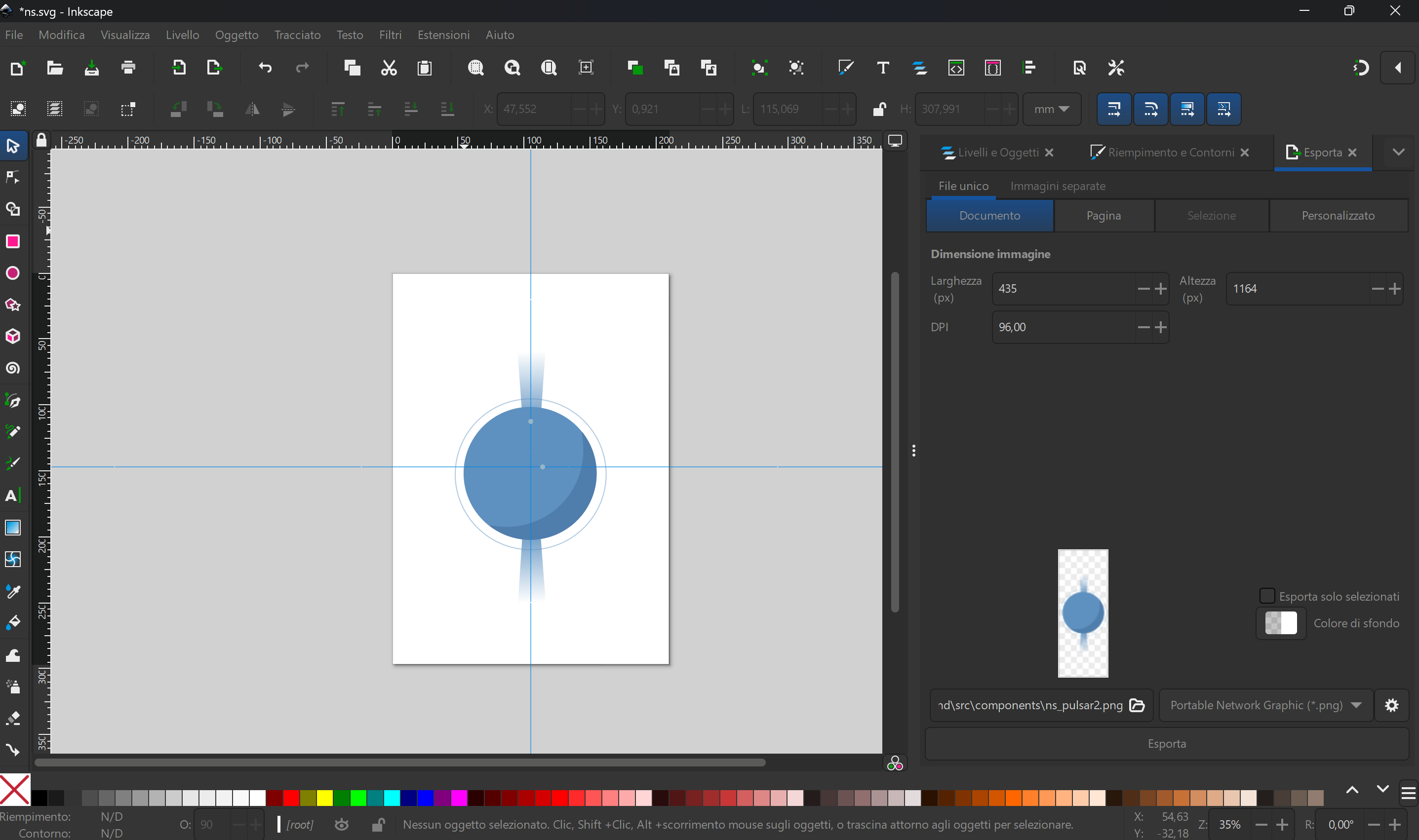This screenshot has height=840, width=1419.
Task: Click the Save document icon
Action: click(x=92, y=68)
